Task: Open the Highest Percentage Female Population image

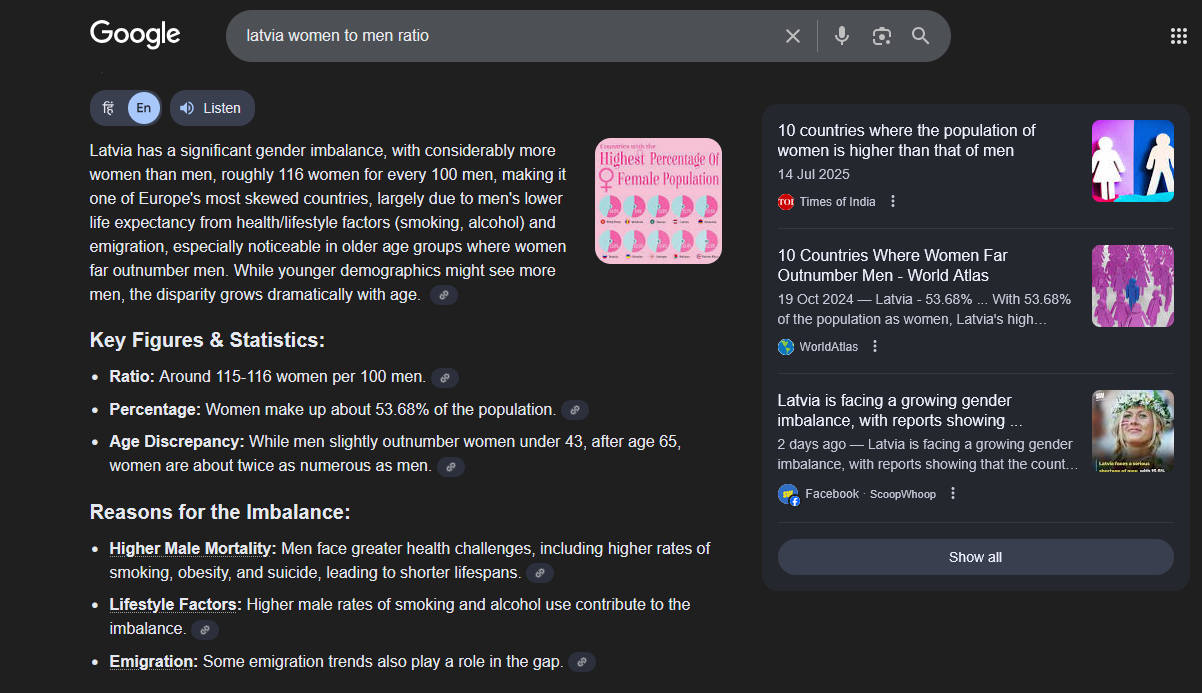Action: click(658, 201)
